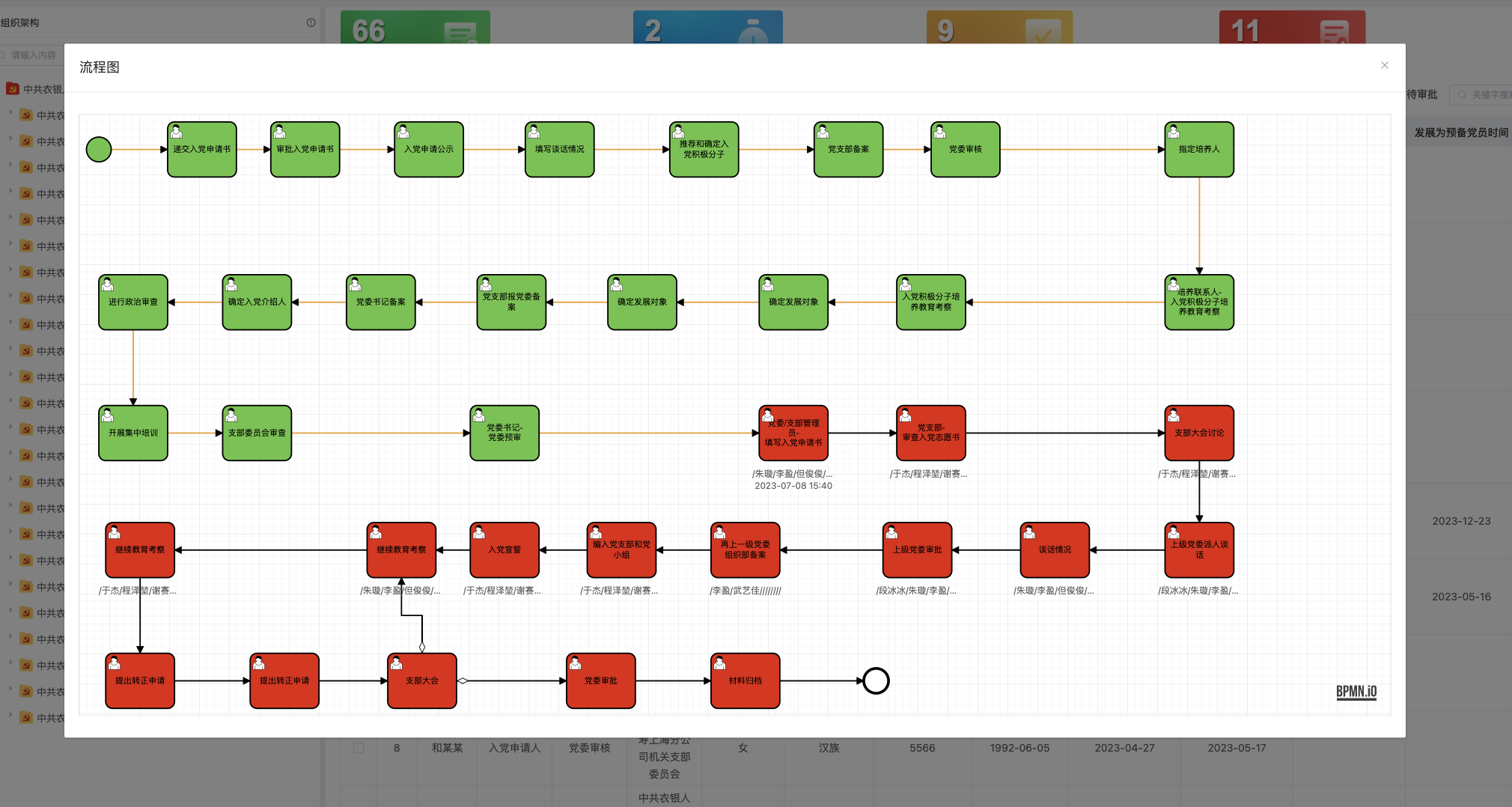The width and height of the screenshot is (1512, 807).
Task: Click the timestamp 2023-07-08 15:40
Action: click(x=793, y=486)
